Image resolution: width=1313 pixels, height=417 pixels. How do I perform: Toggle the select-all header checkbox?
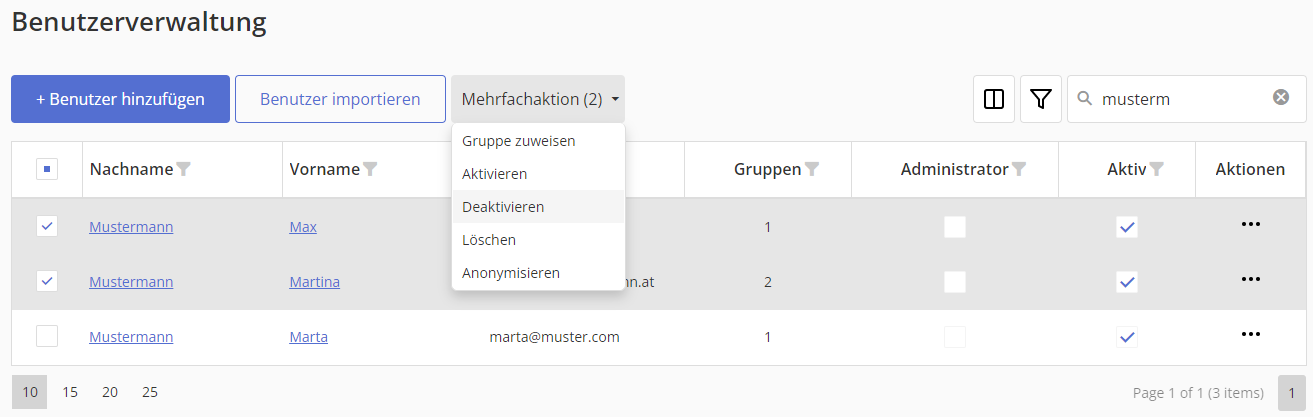coord(47,170)
